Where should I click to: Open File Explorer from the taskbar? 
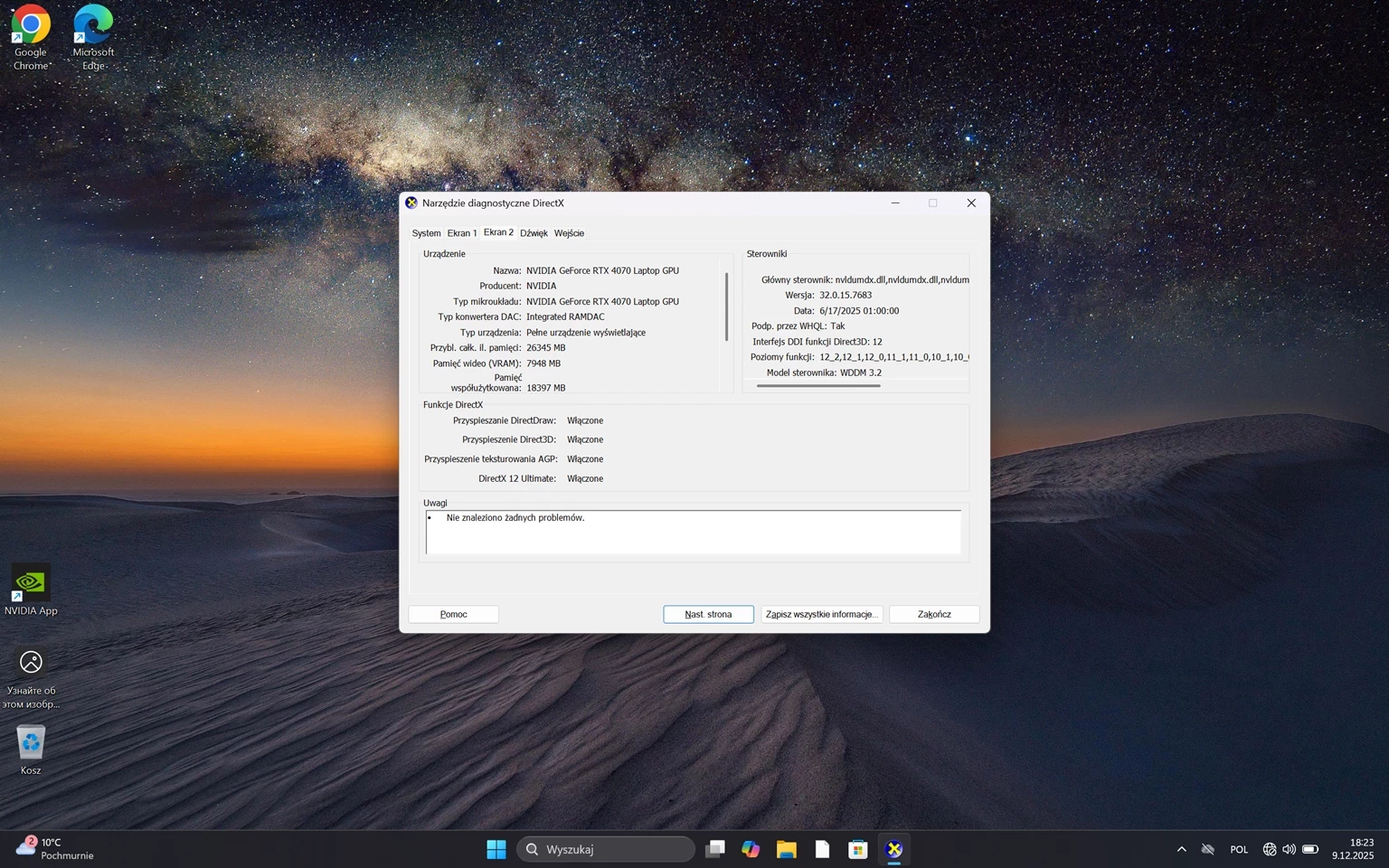787,849
